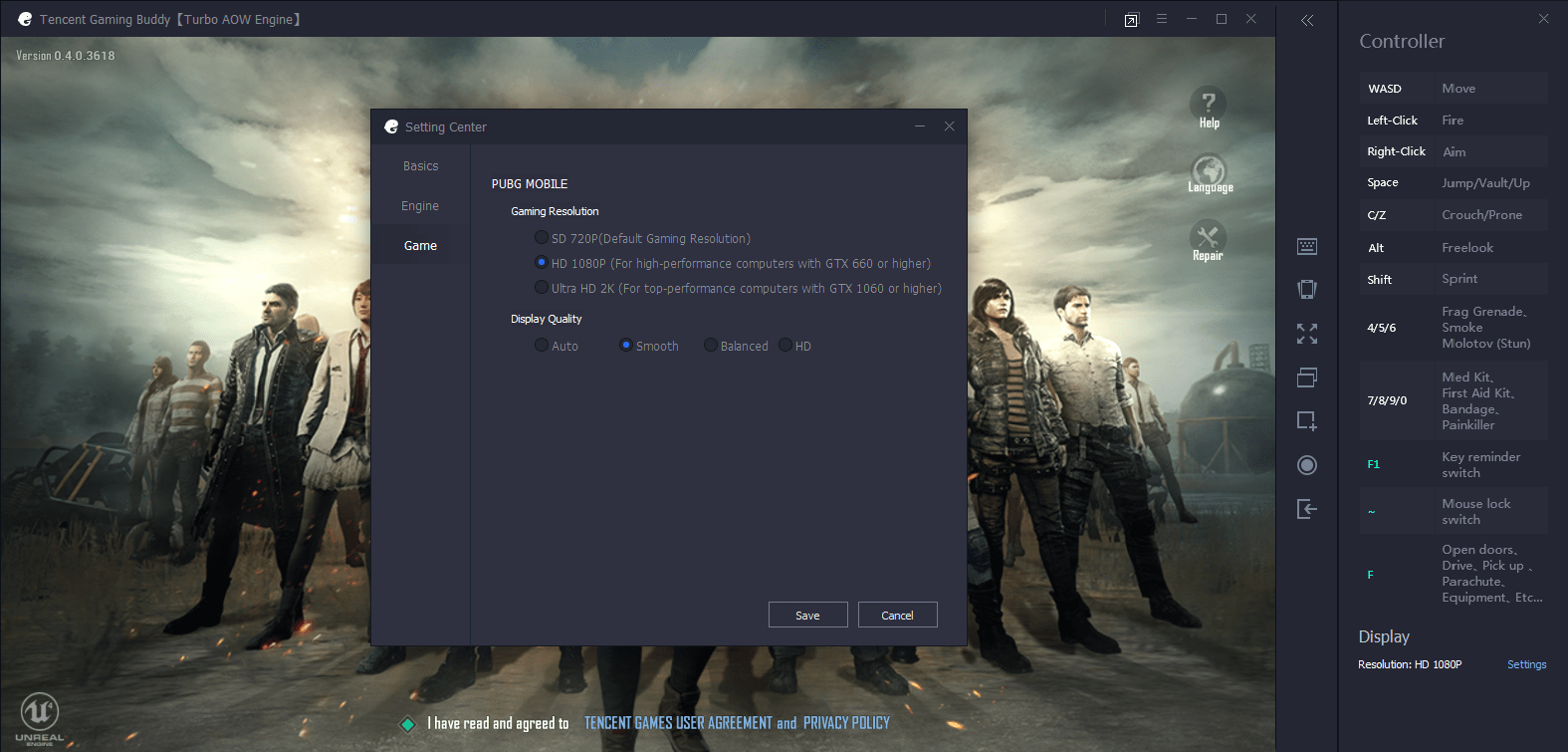Open the Tencent Games User Agreement link

pyautogui.click(x=678, y=723)
